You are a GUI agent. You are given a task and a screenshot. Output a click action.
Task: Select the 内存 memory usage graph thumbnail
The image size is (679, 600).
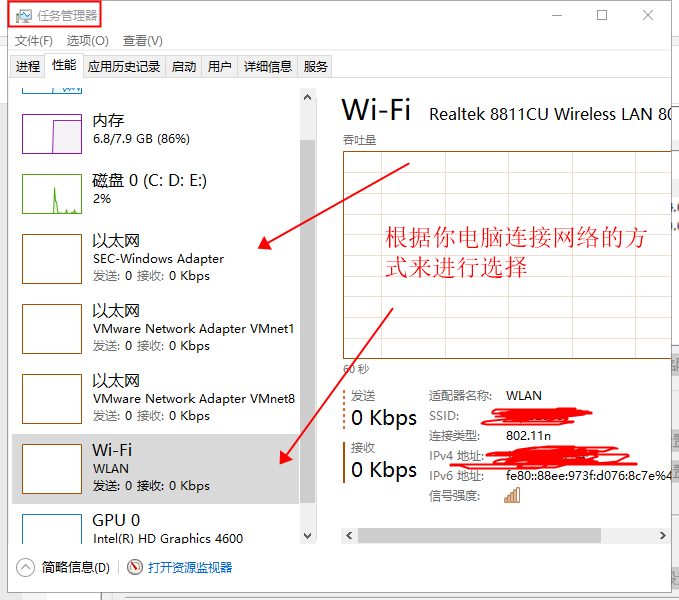[52, 134]
